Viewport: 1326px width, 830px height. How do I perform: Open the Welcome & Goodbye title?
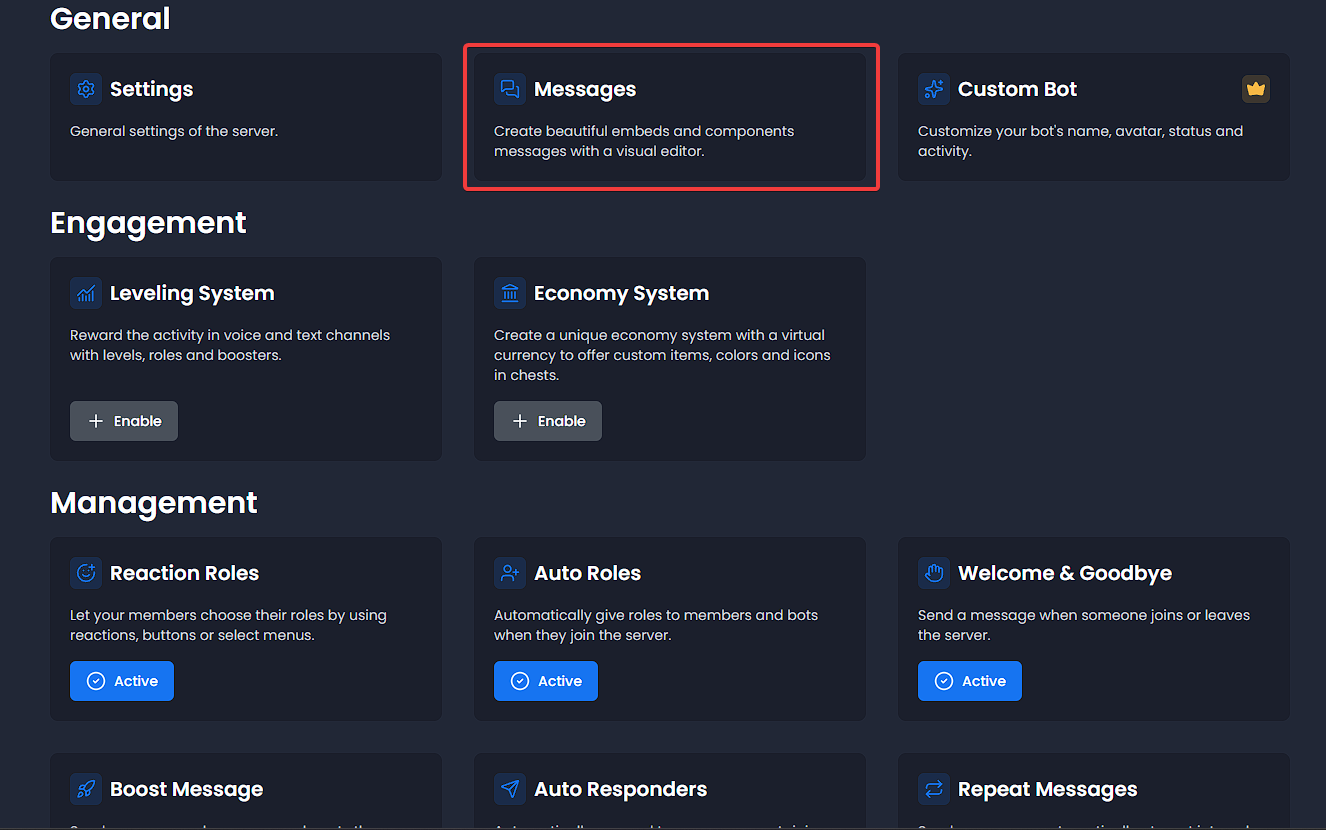click(x=1065, y=573)
